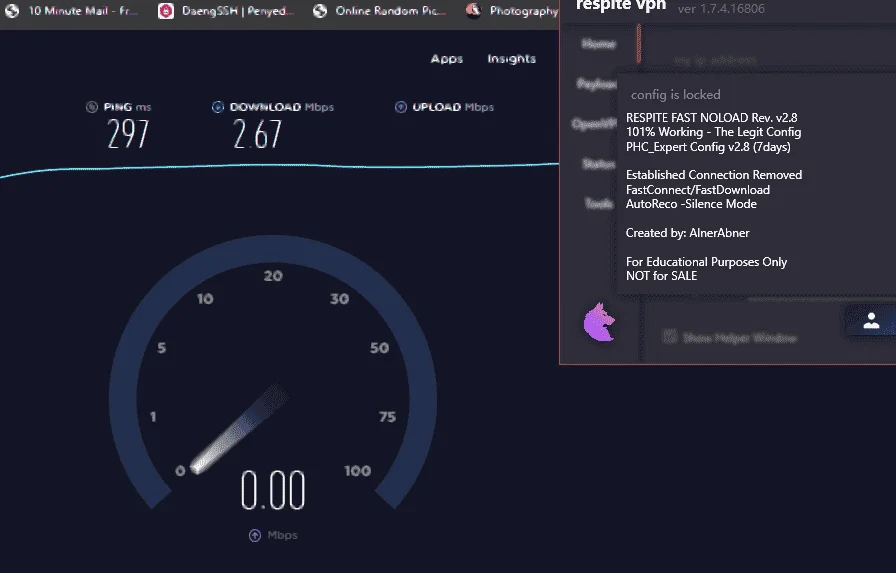Click the 'RESPITE FAST NOLOAD Rev. v2.8' line
Image resolution: width=896 pixels, height=573 pixels.
point(711,118)
